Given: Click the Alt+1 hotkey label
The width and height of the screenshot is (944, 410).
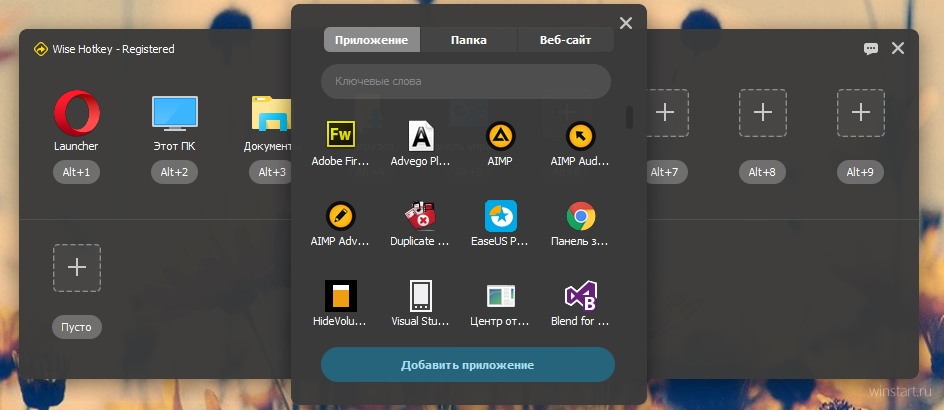Looking at the screenshot, I should (76, 172).
